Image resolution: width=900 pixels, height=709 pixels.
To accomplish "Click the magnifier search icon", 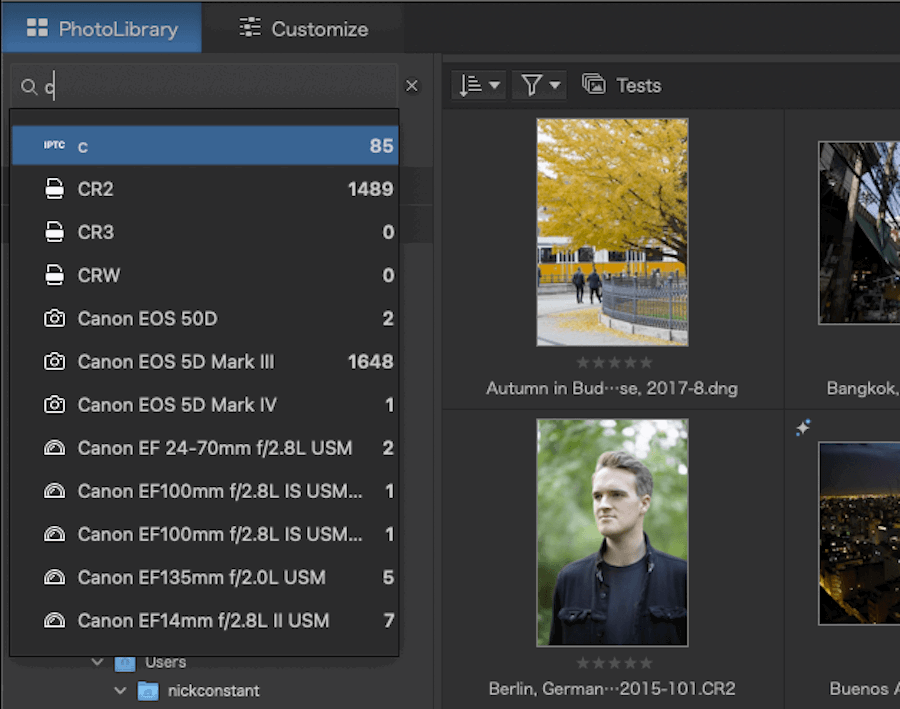I will pyautogui.click(x=28, y=87).
